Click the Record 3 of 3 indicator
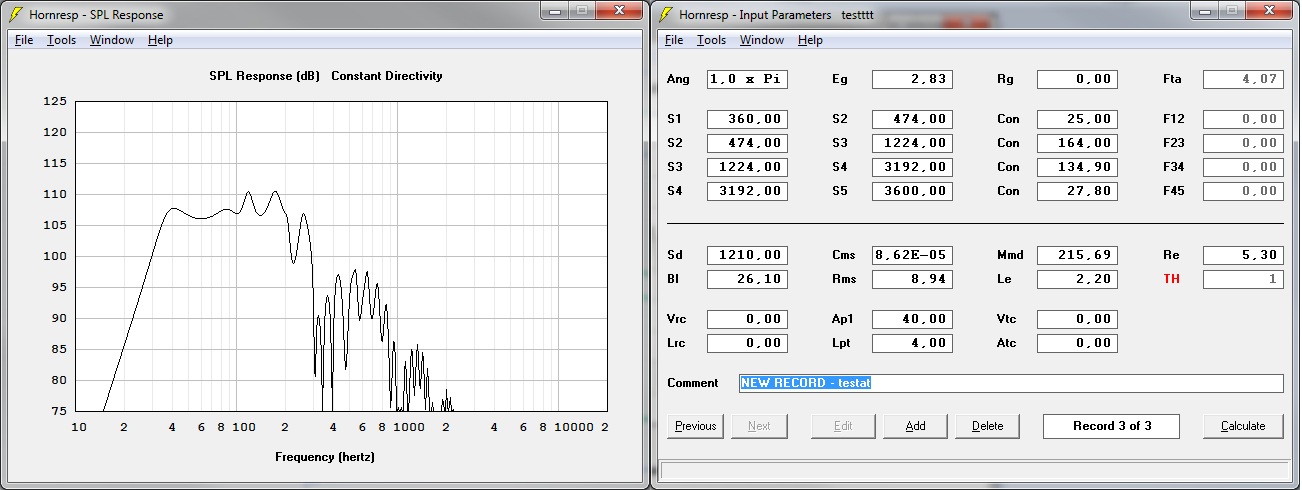 point(1111,426)
